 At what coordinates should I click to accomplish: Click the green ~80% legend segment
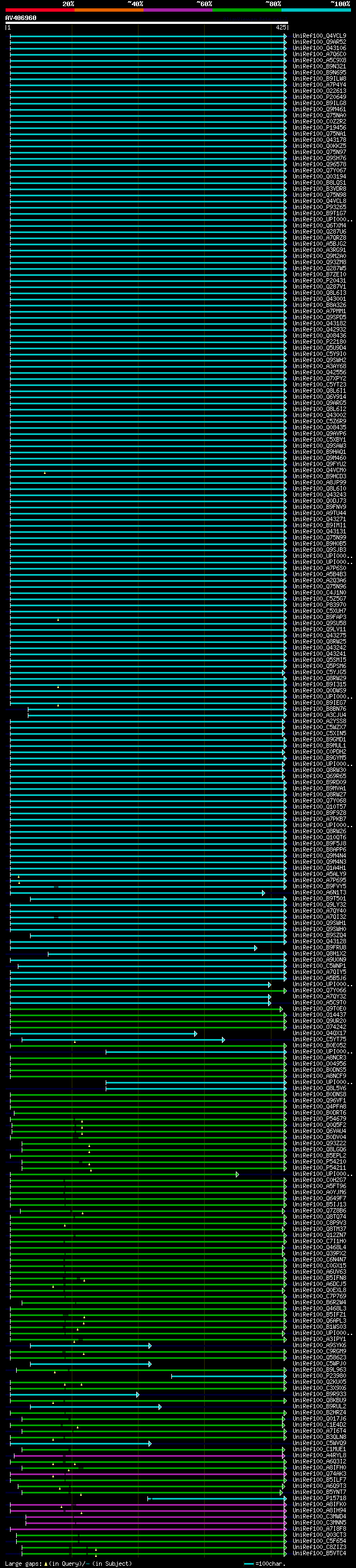247,10
